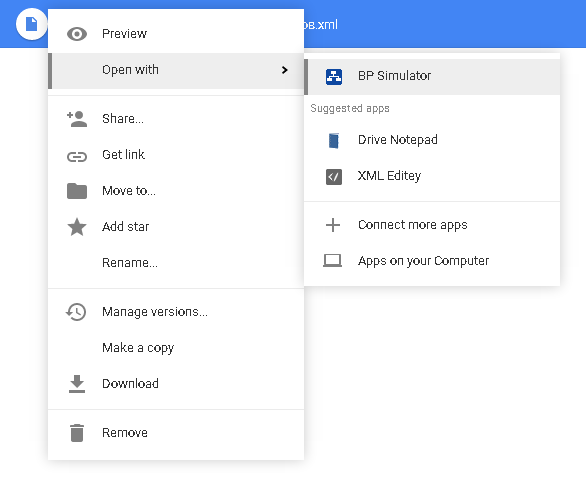Open file with Drive Notepad
586x483 pixels.
pyautogui.click(x=432, y=141)
